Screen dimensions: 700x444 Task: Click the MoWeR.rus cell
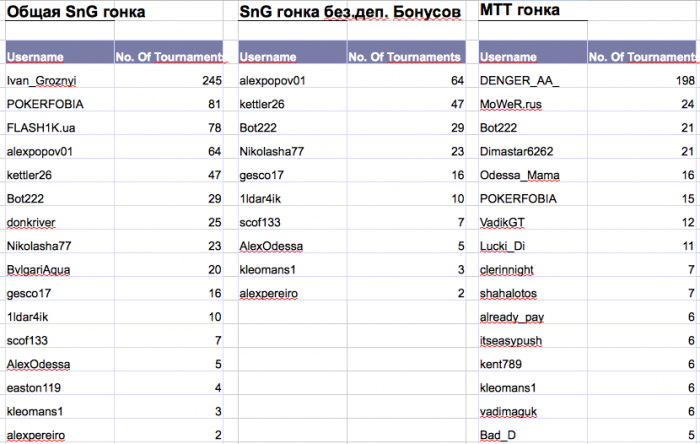click(x=517, y=104)
